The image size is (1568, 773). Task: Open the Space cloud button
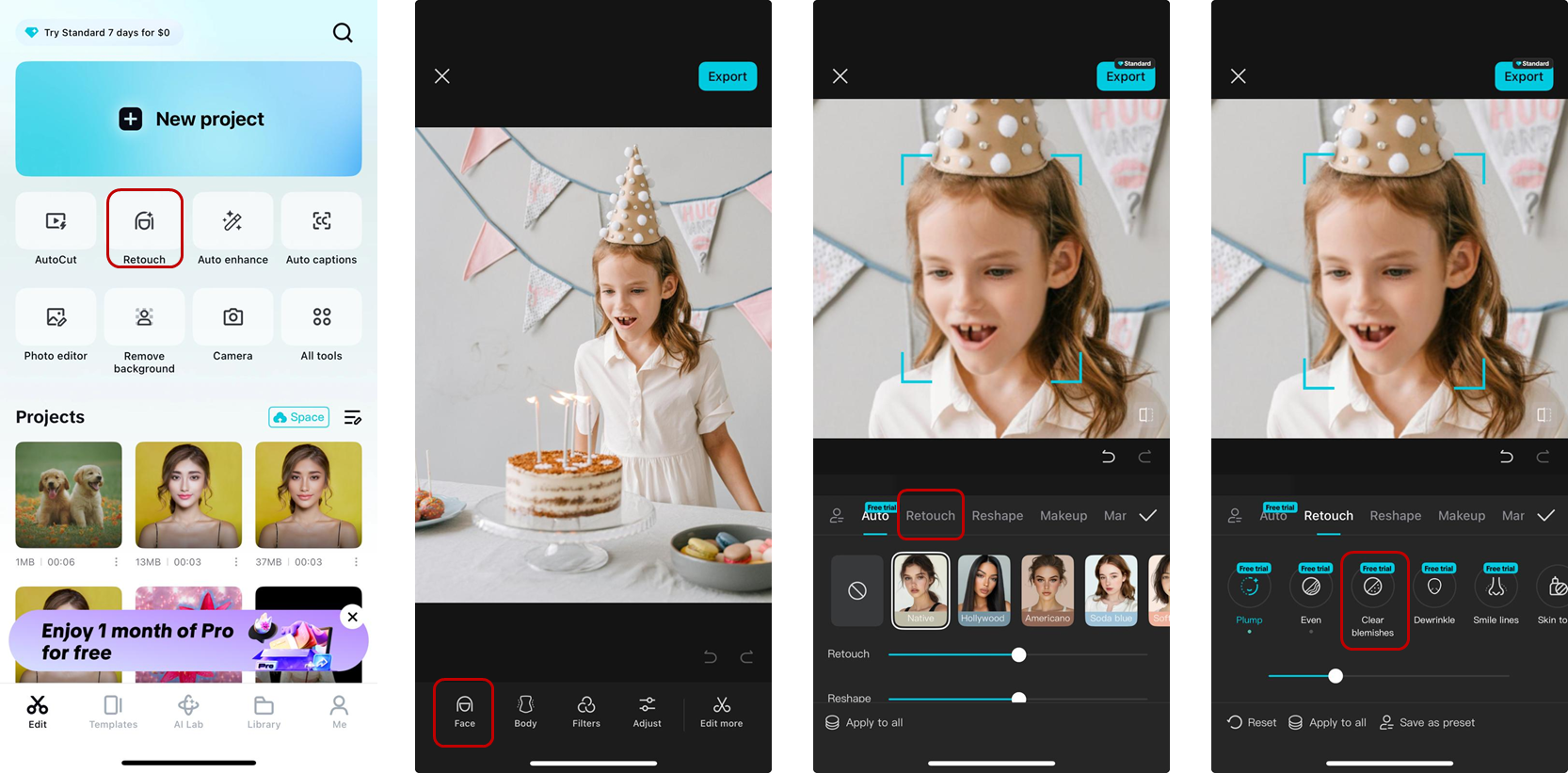click(x=298, y=417)
